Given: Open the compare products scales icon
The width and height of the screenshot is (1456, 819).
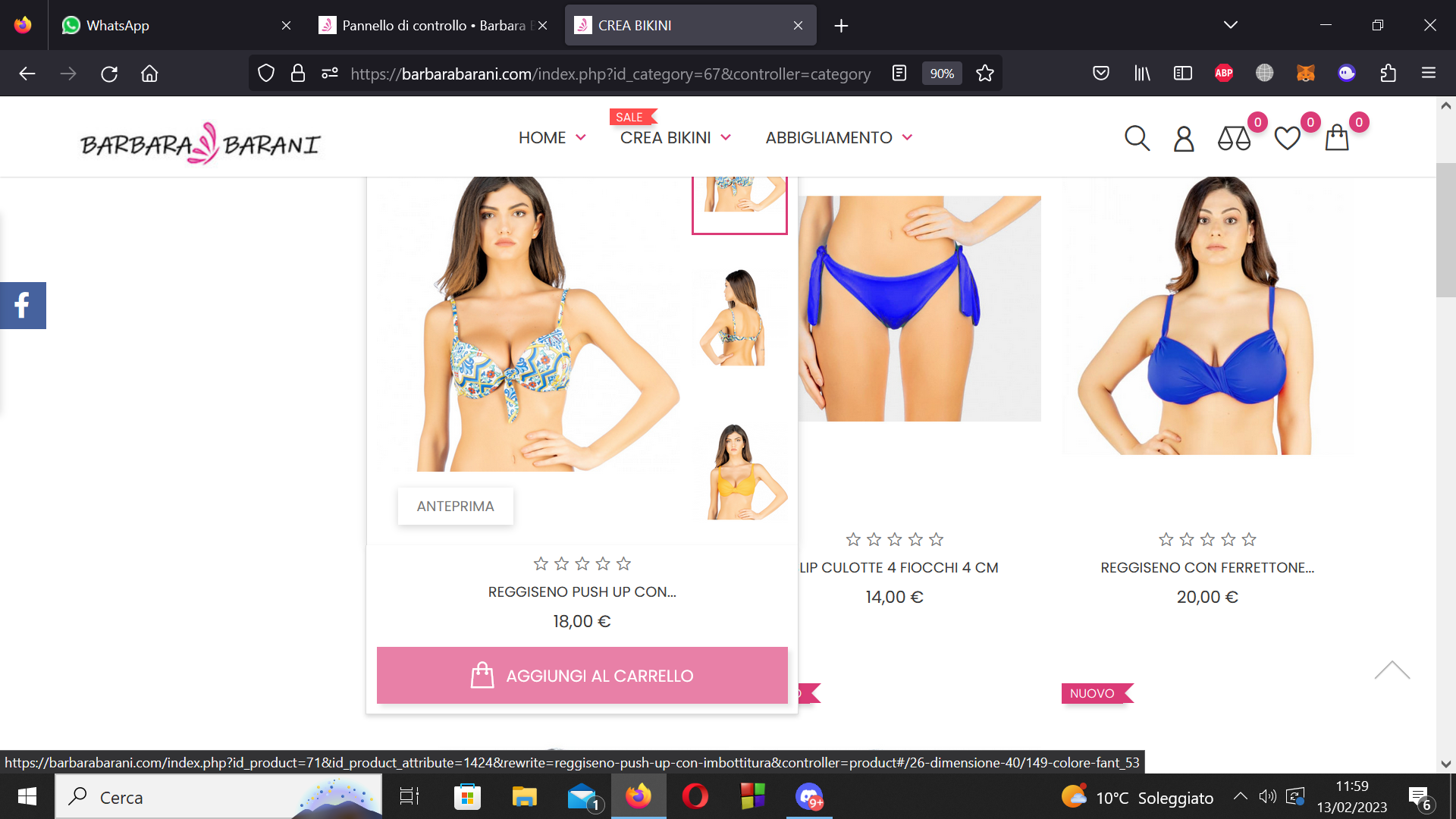Looking at the screenshot, I should [1234, 139].
